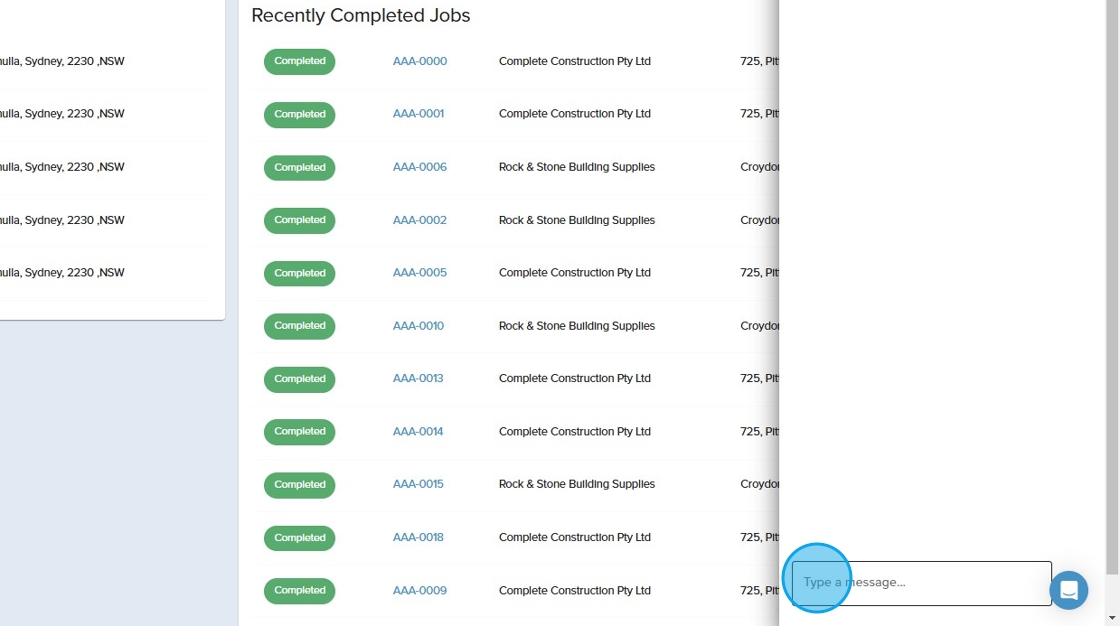
Task: Select the AAA-0015 job link
Action: [418, 484]
